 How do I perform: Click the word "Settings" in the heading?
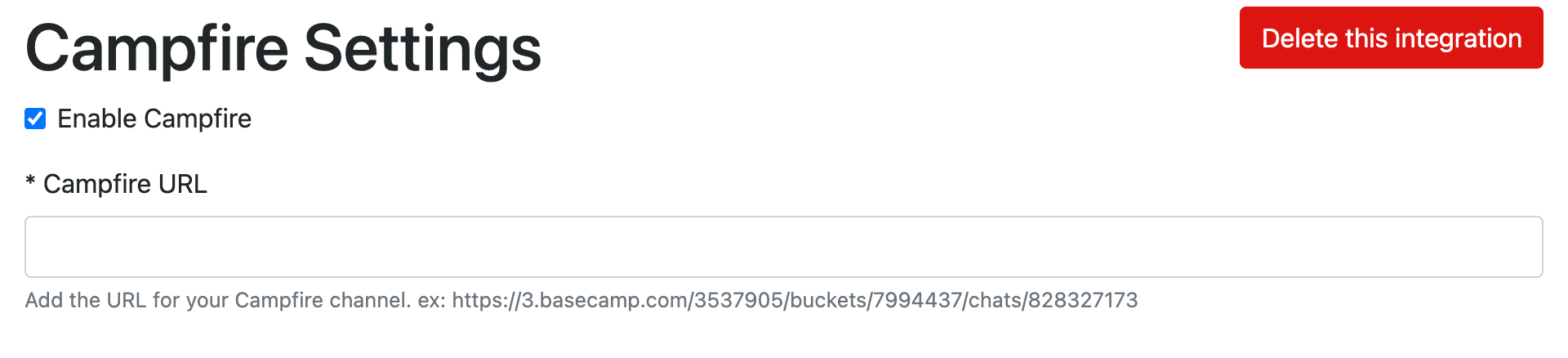tap(422, 49)
